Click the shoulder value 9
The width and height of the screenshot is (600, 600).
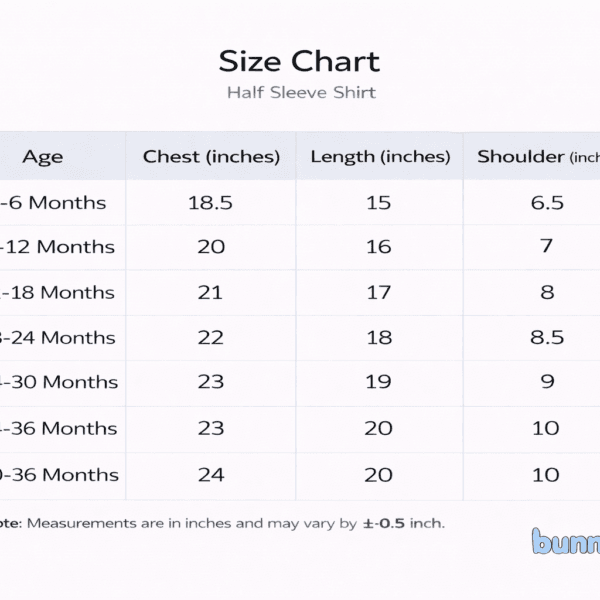546,382
